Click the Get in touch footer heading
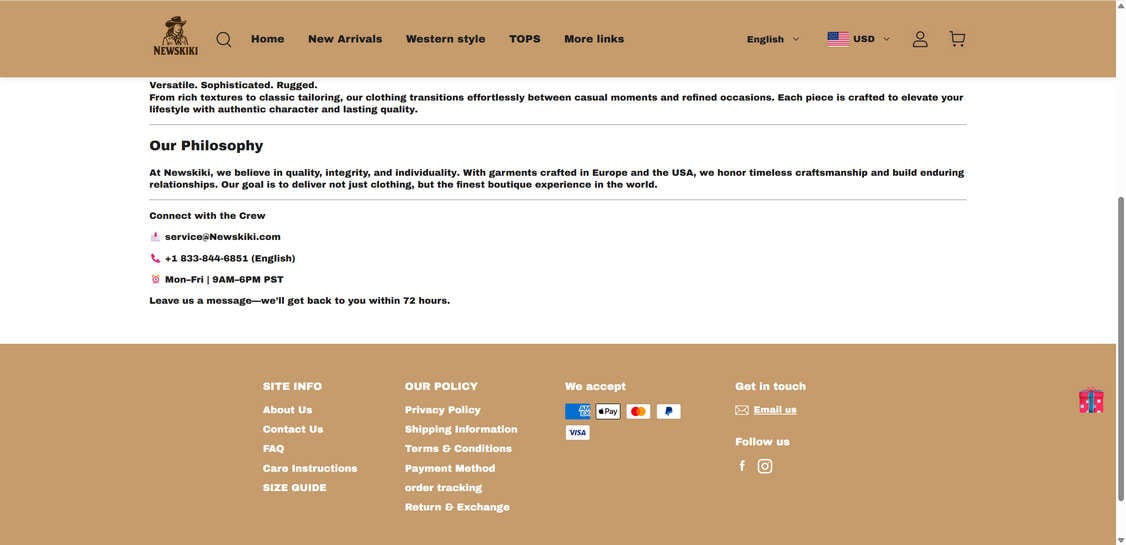Viewport: 1126px width, 545px height. [771, 386]
